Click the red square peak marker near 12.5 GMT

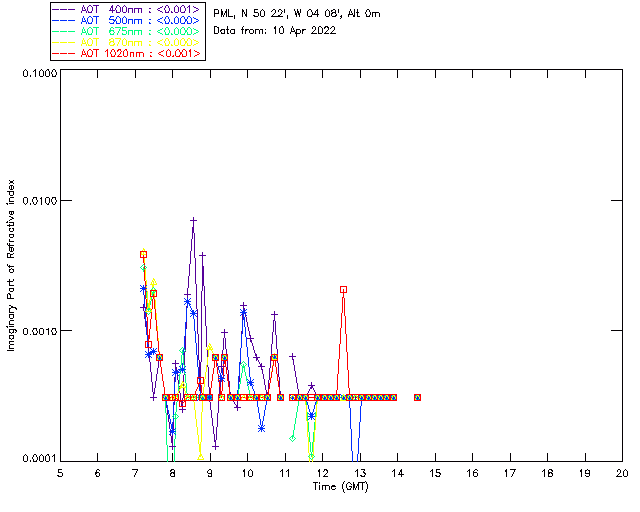click(x=344, y=289)
